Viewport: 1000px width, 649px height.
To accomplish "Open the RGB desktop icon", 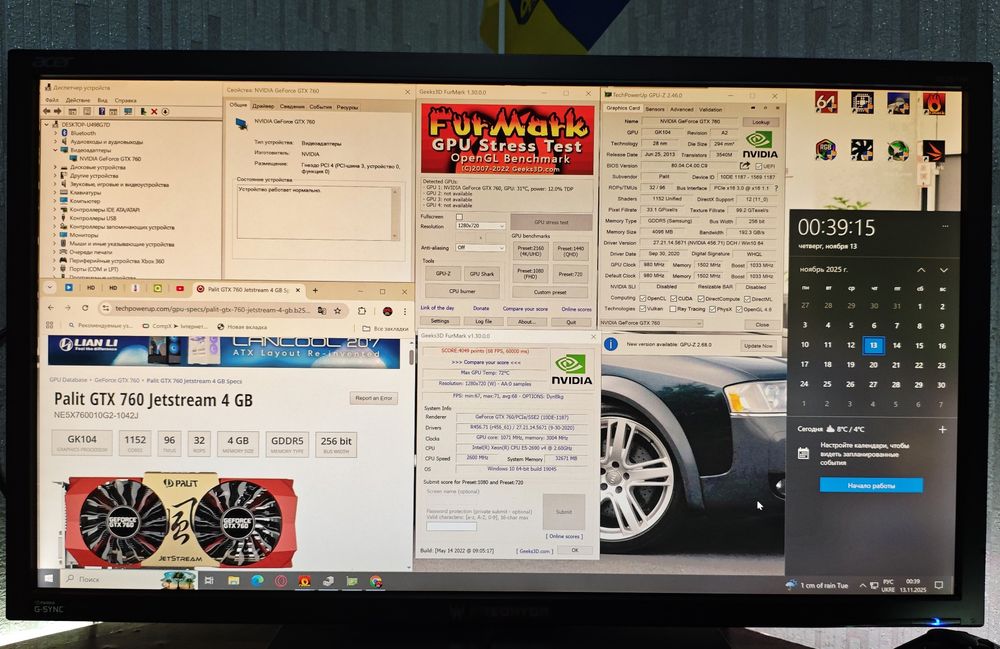I will click(826, 150).
